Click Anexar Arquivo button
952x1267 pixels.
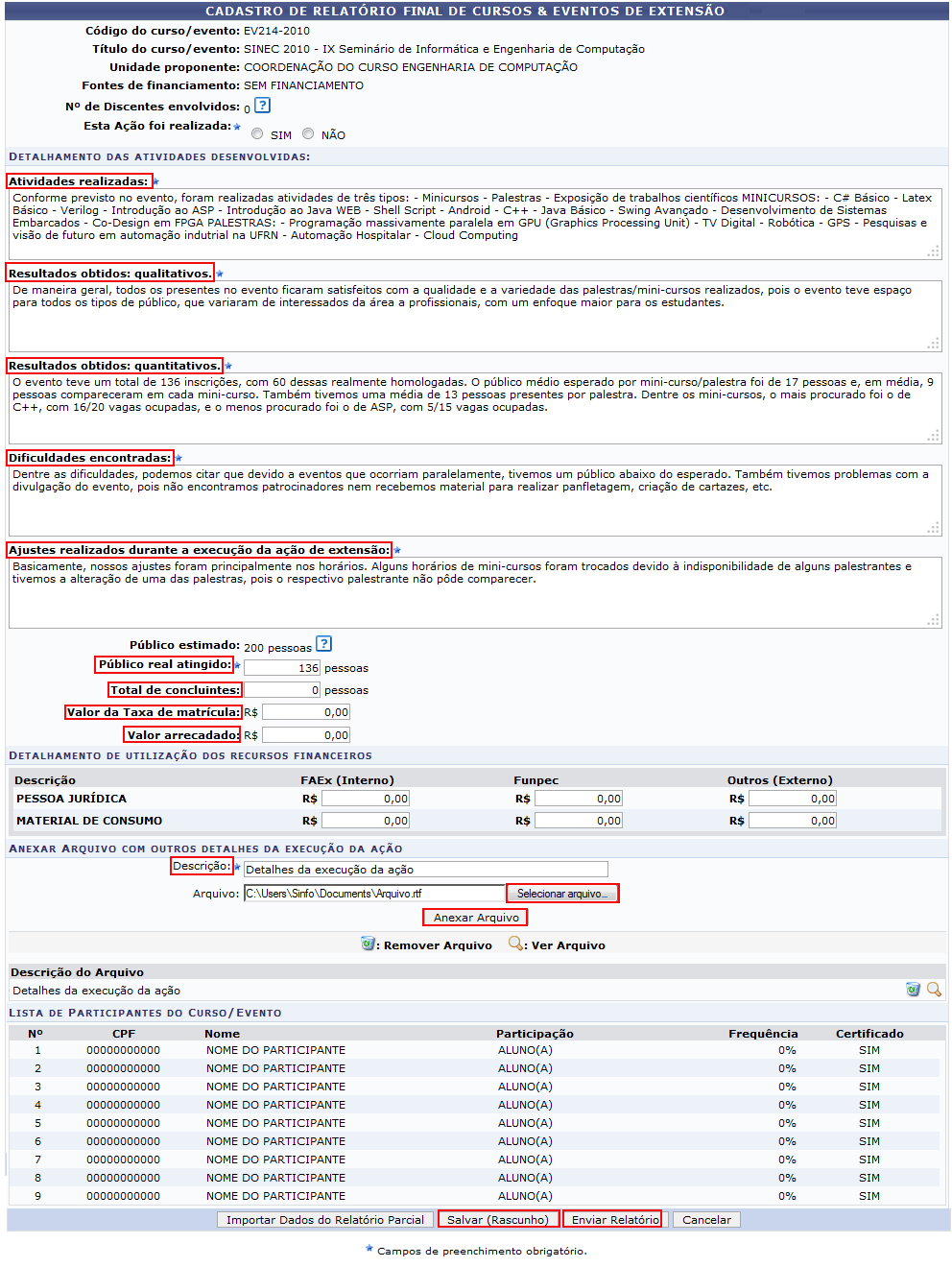475,918
